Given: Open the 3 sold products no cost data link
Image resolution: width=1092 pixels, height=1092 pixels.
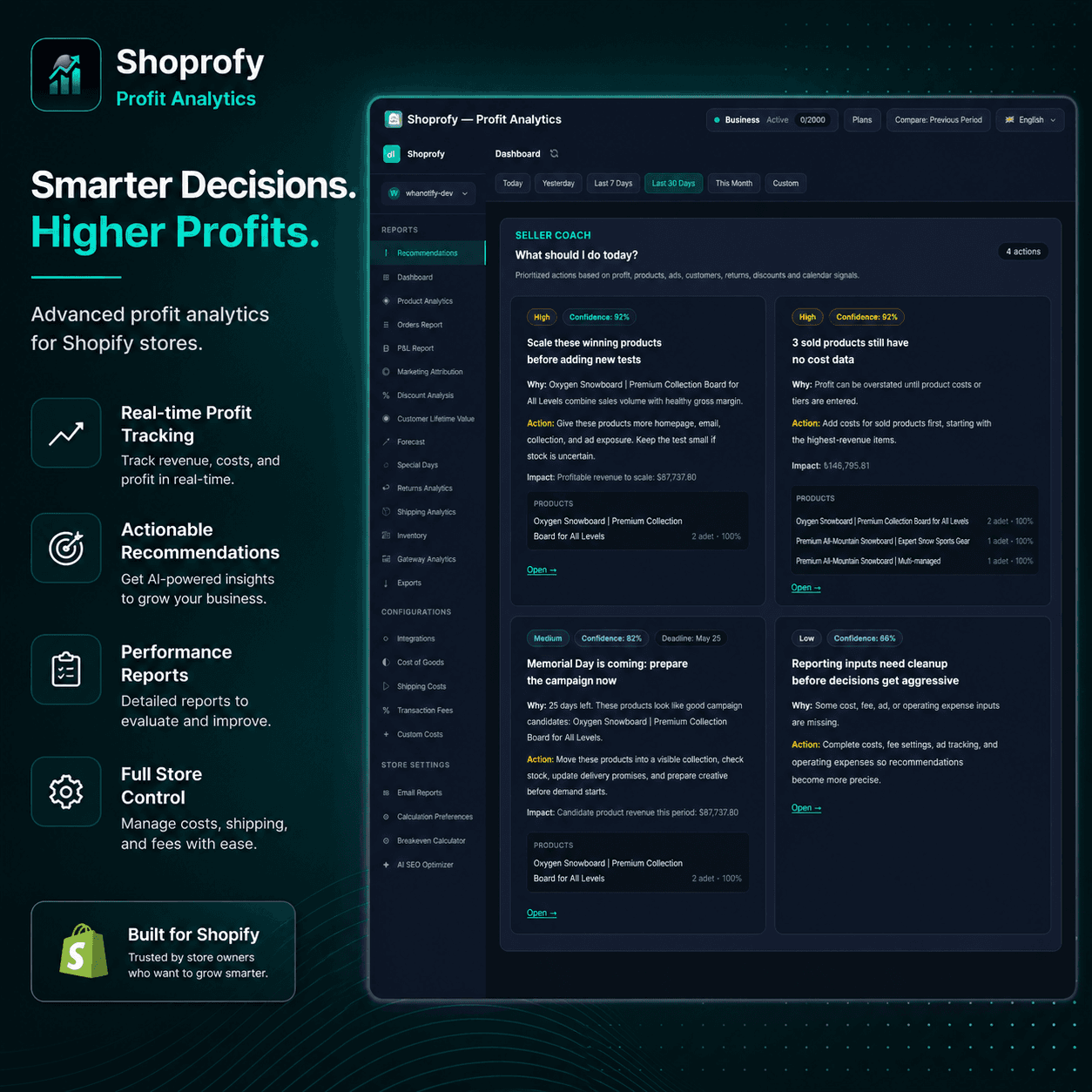Looking at the screenshot, I should (x=806, y=588).
